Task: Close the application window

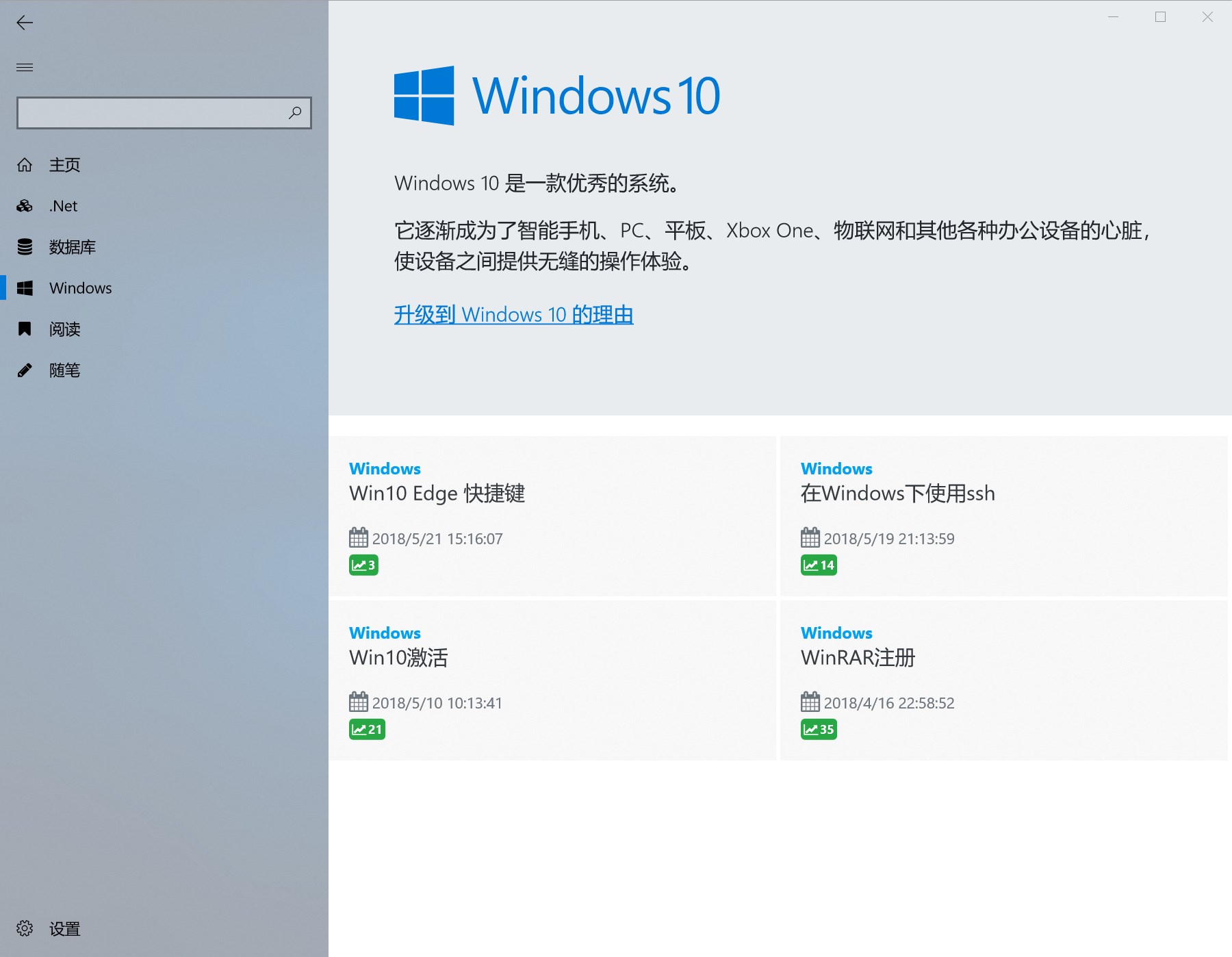Action: (x=1207, y=17)
